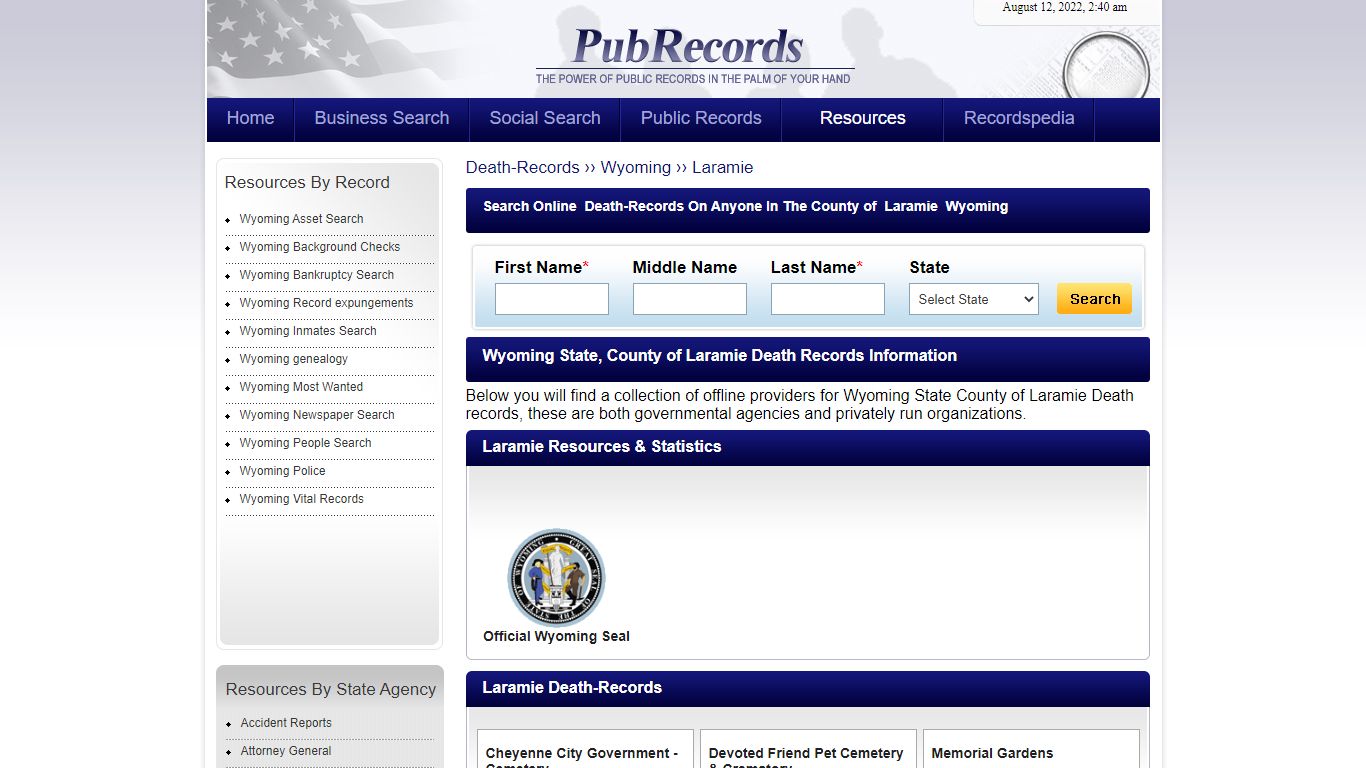Focus the Middle Name input field
Image resolution: width=1366 pixels, height=768 pixels.
click(x=690, y=299)
